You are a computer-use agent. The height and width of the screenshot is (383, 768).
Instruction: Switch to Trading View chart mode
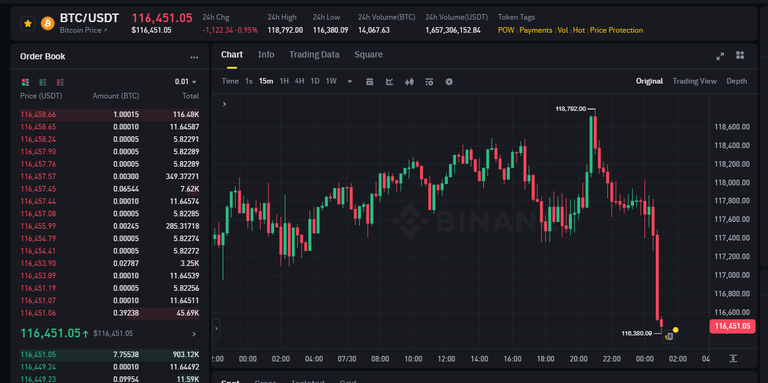click(x=694, y=81)
